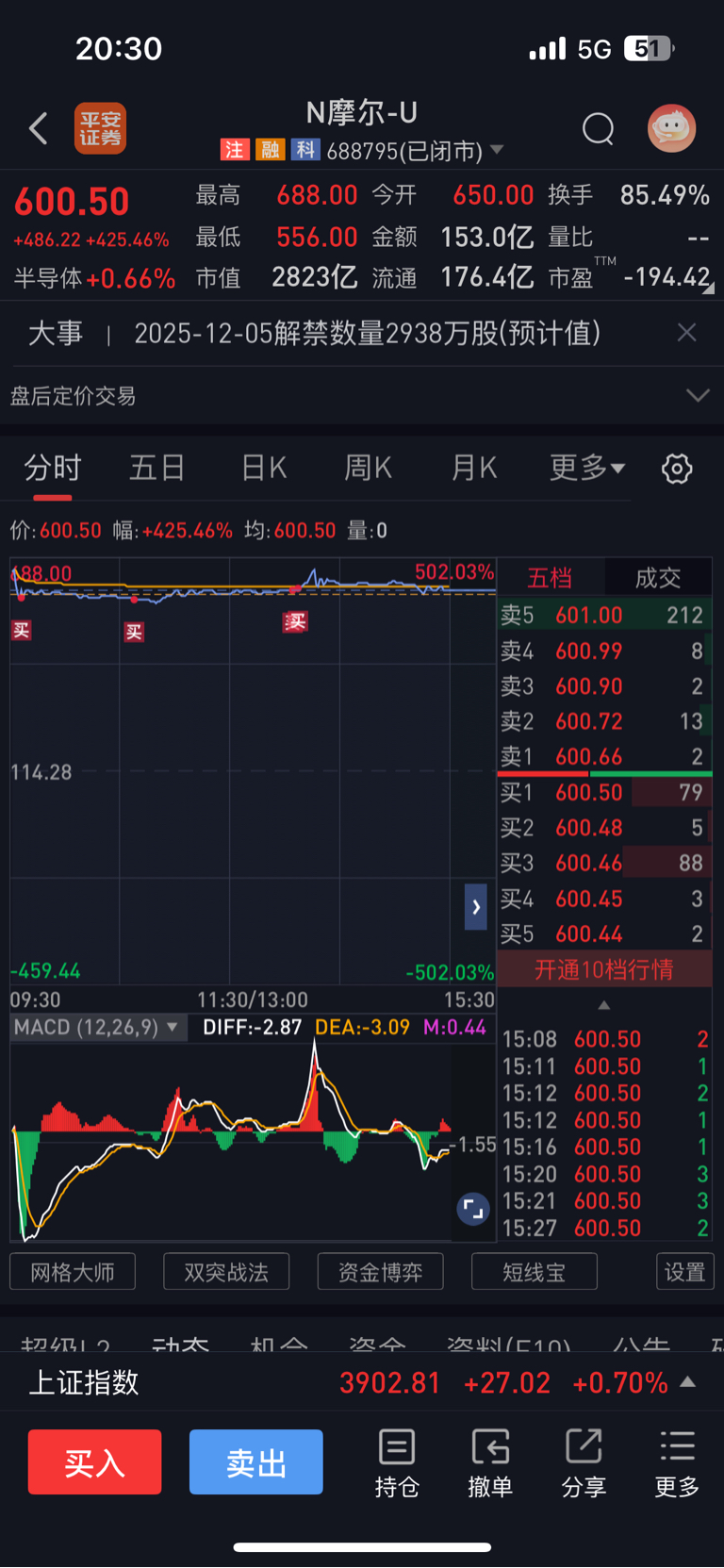Open chart settings gear icon

pyautogui.click(x=677, y=469)
